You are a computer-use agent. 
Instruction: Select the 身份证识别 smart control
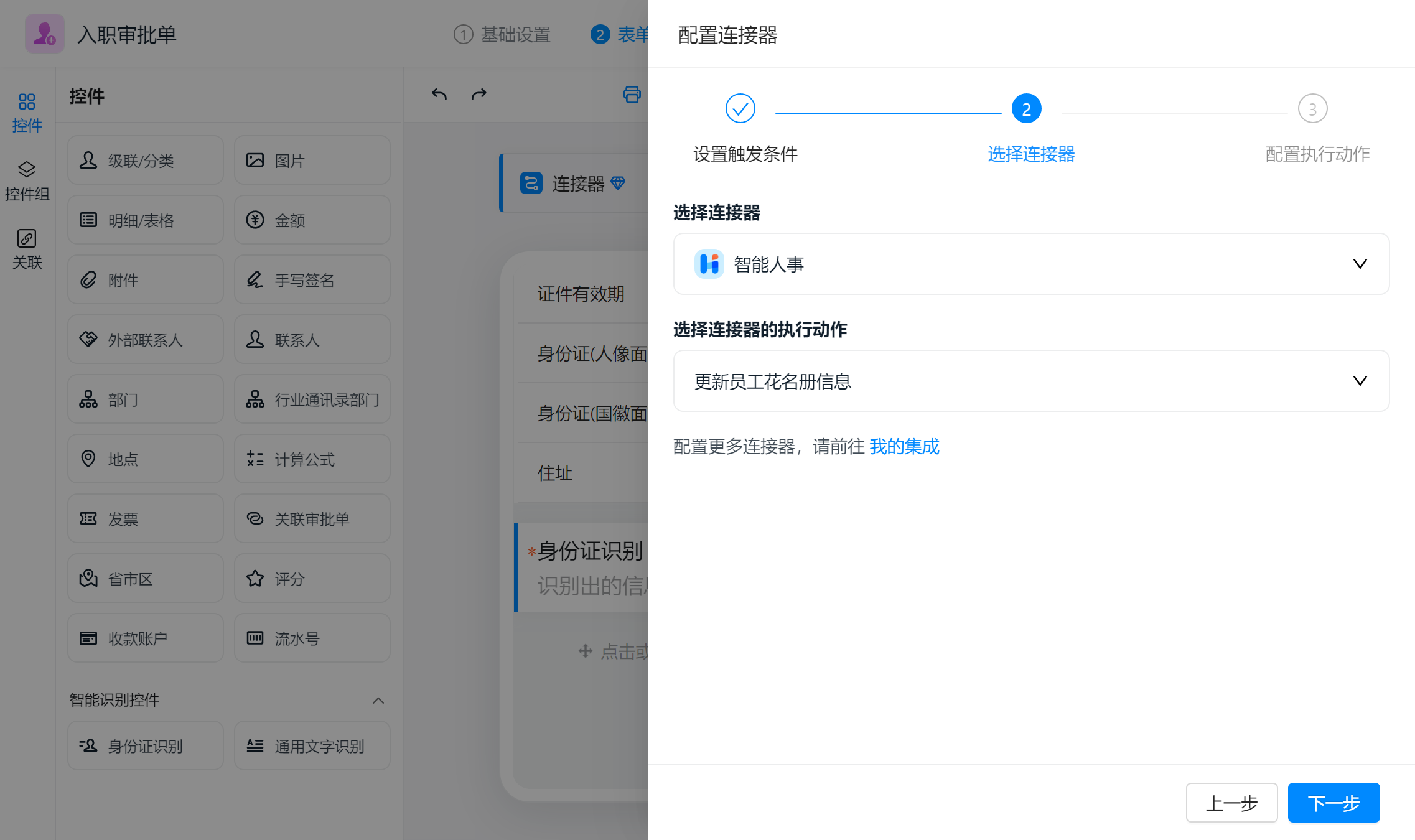[146, 746]
